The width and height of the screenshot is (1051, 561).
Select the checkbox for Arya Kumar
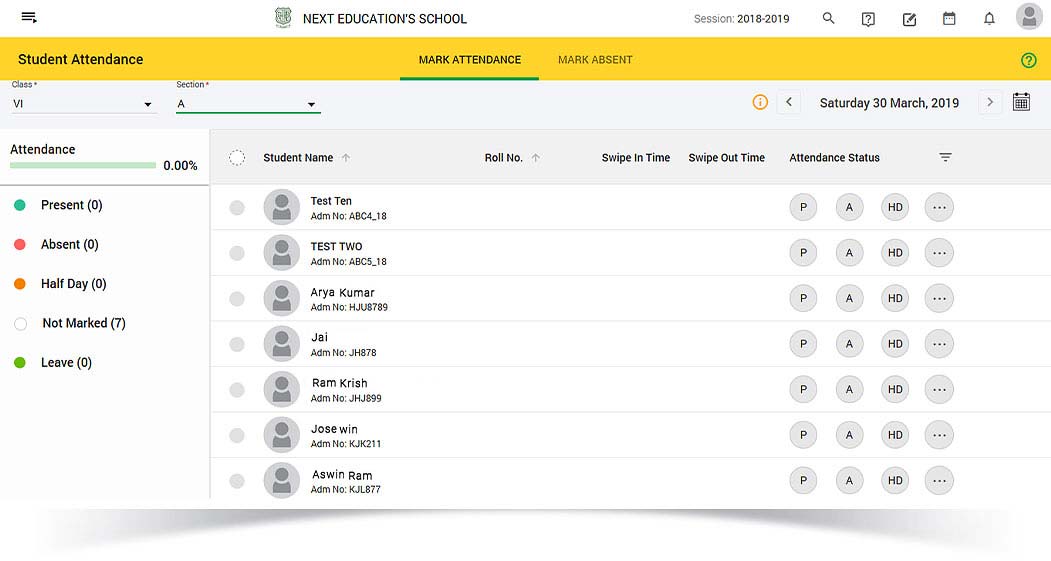coord(237,299)
